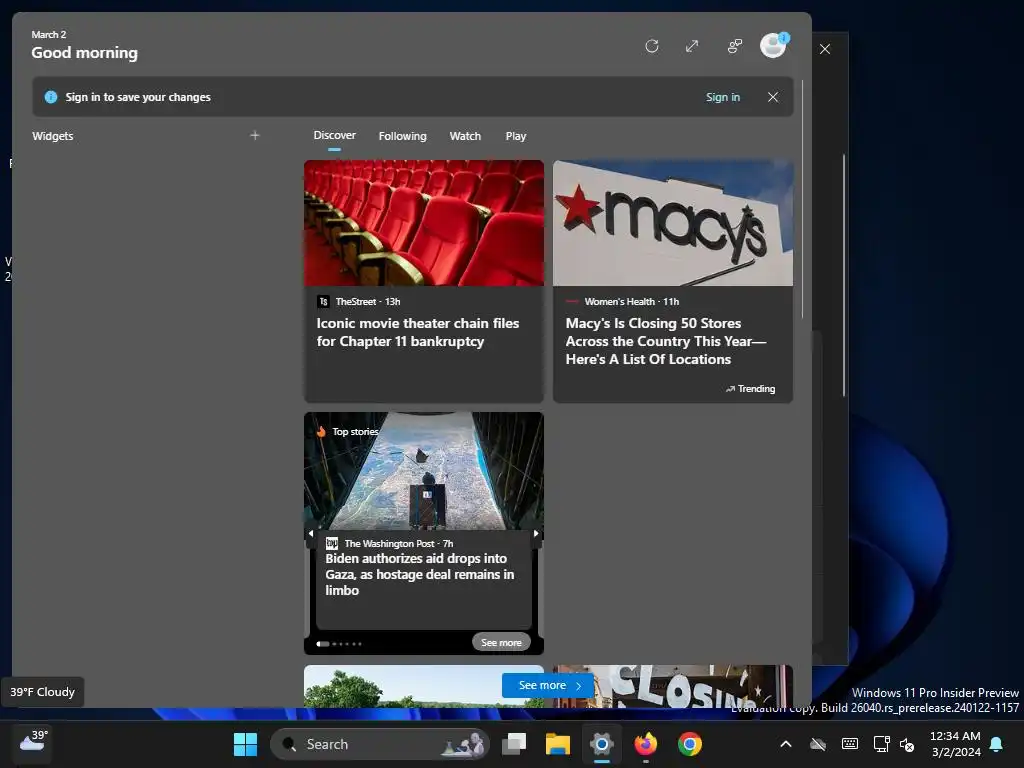Open Settings app on the taskbar
This screenshot has height=768, width=1024.
pos(601,744)
